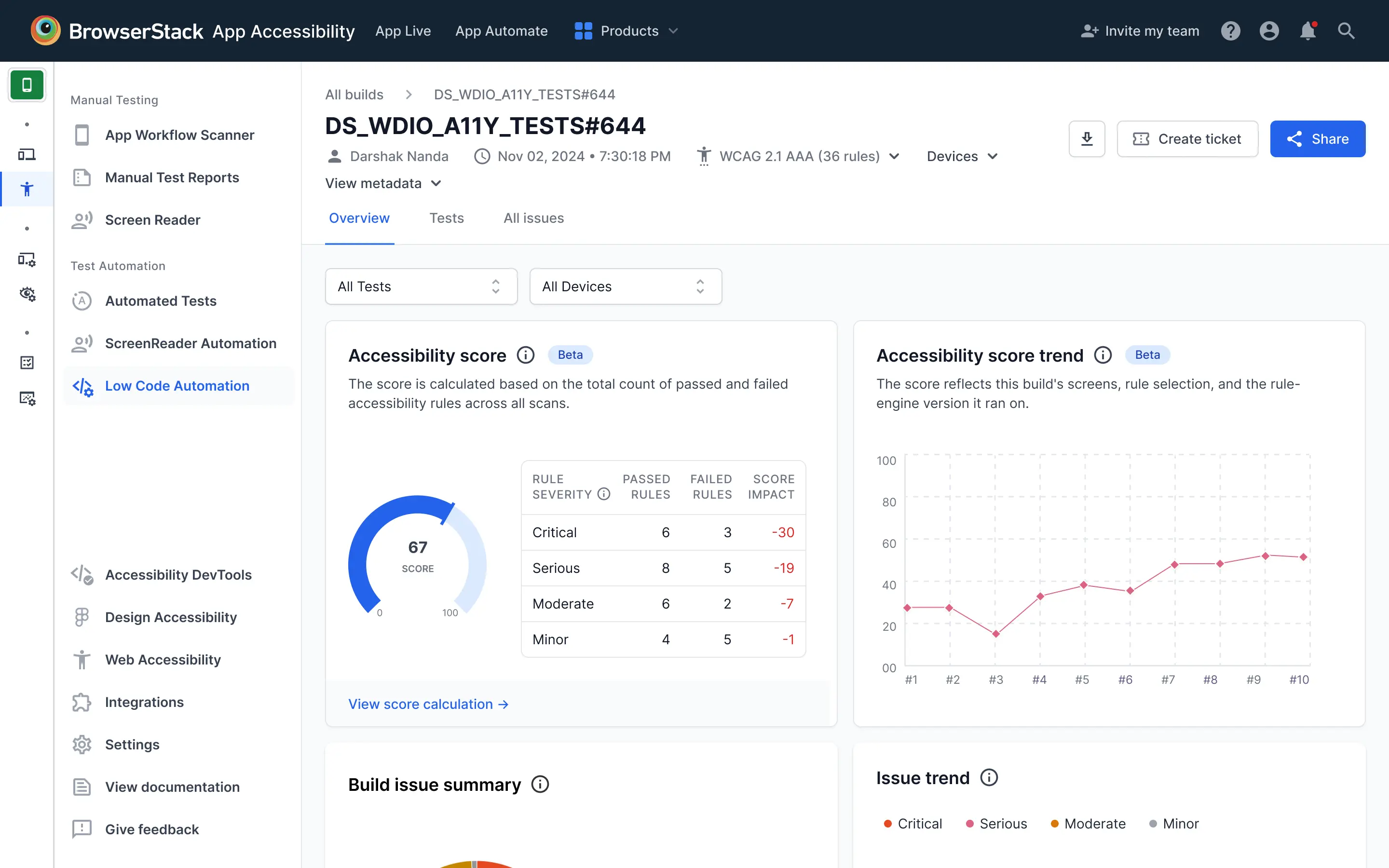
Task: Click the score gauge showing 67
Action: 417,556
